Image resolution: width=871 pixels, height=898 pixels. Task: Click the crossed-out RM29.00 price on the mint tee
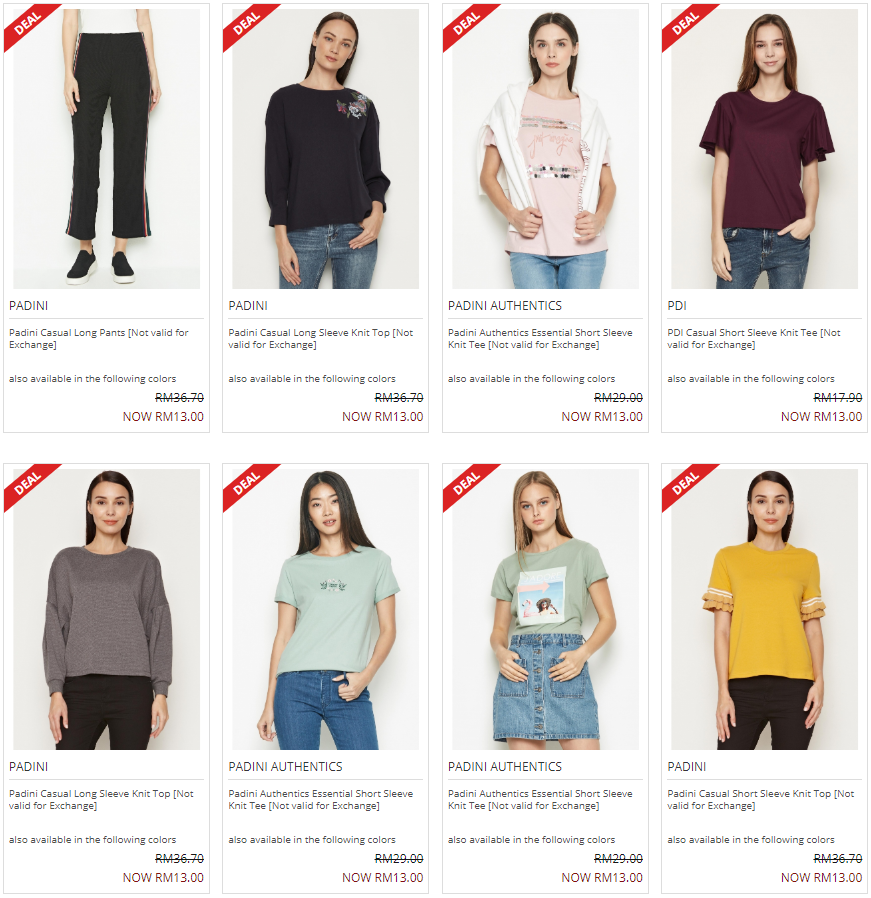(x=399, y=858)
